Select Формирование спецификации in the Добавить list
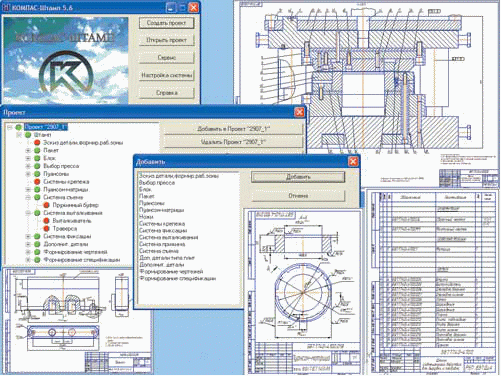 click(x=177, y=278)
